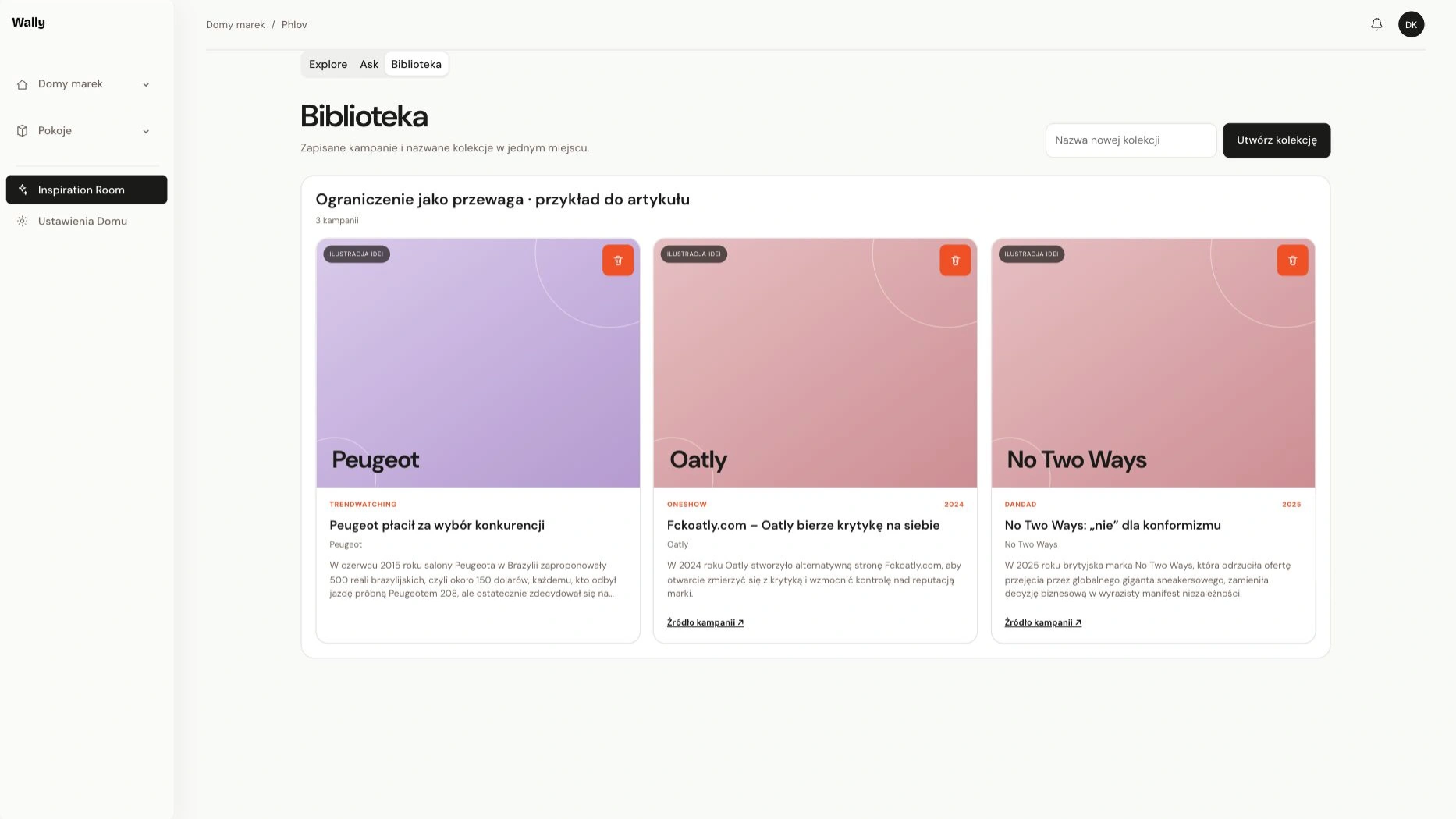Open No Two Ways Źródło kampanii link
Viewport: 1456px width, 819px height.
1042,622
